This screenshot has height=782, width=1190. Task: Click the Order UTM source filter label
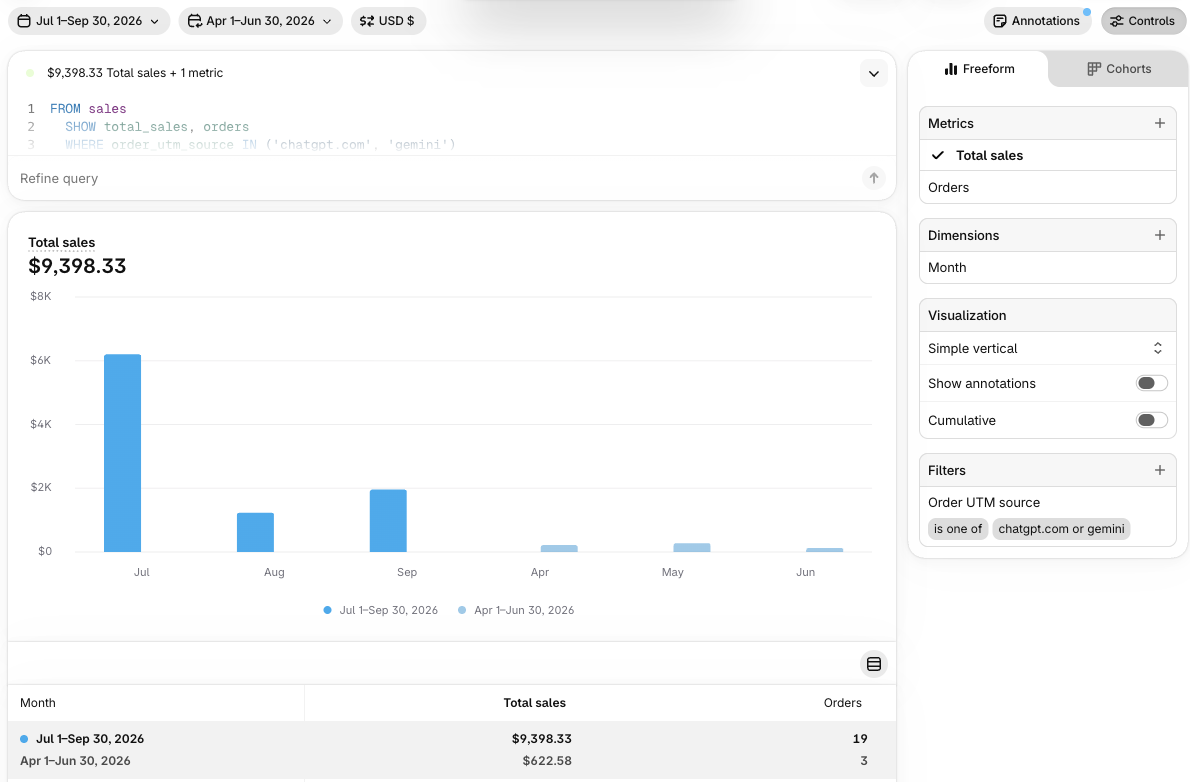click(984, 503)
